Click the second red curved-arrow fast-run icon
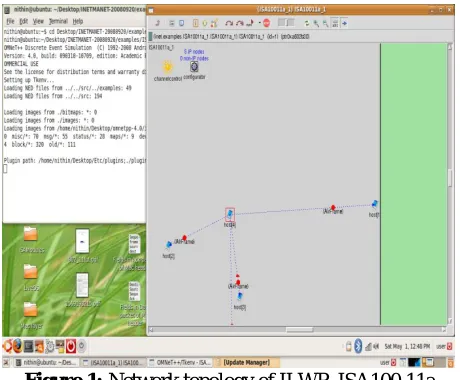 tap(240, 23)
